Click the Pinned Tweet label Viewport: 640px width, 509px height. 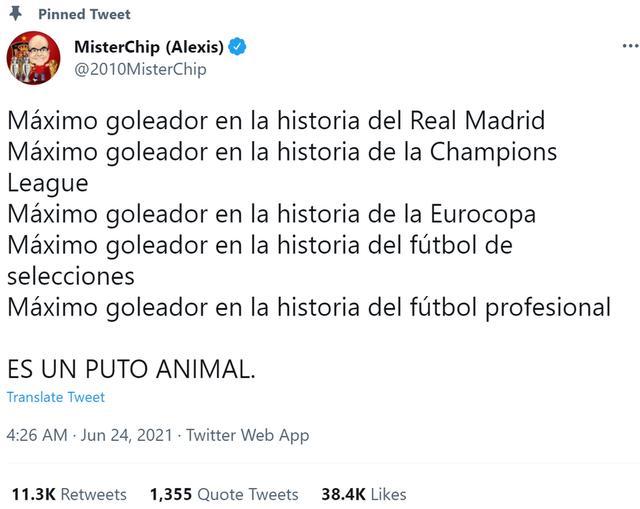[84, 14]
